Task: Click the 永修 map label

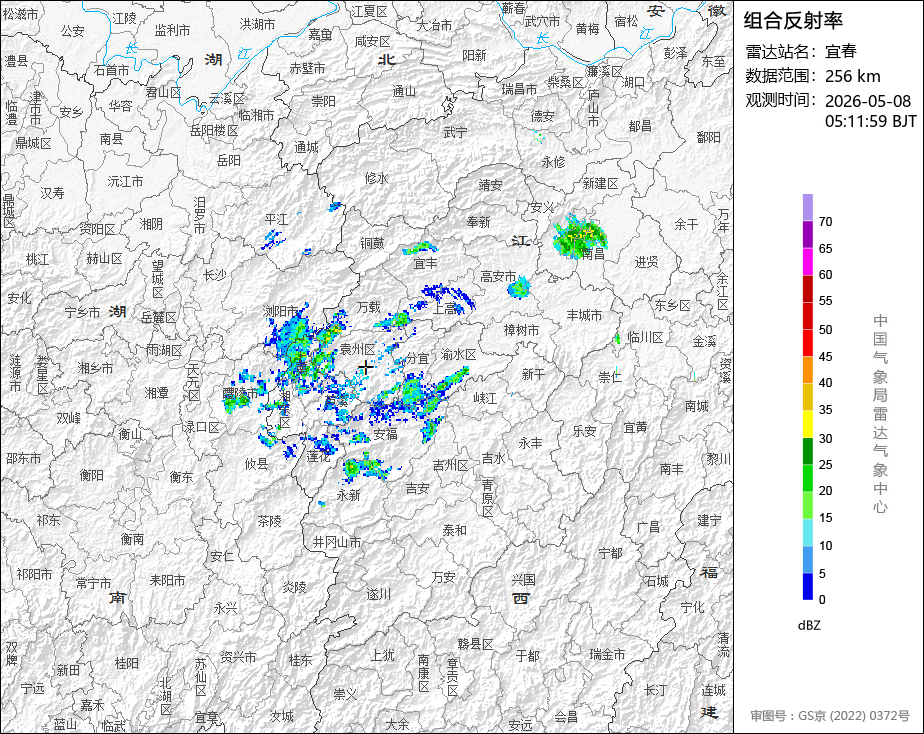Action: tap(553, 161)
